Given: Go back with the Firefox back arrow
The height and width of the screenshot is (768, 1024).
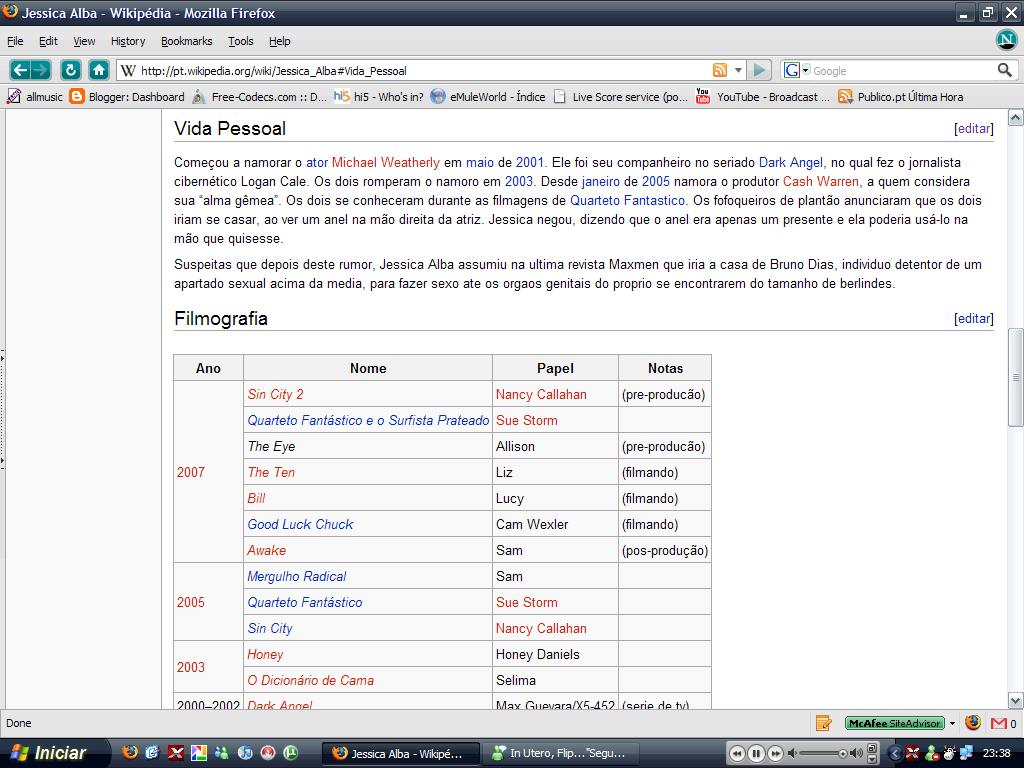Looking at the screenshot, I should [x=20, y=70].
